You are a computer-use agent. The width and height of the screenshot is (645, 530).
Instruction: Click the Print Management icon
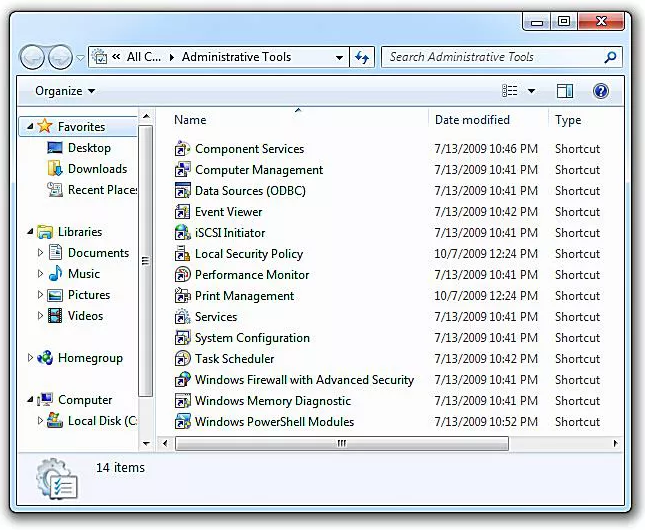click(x=182, y=295)
